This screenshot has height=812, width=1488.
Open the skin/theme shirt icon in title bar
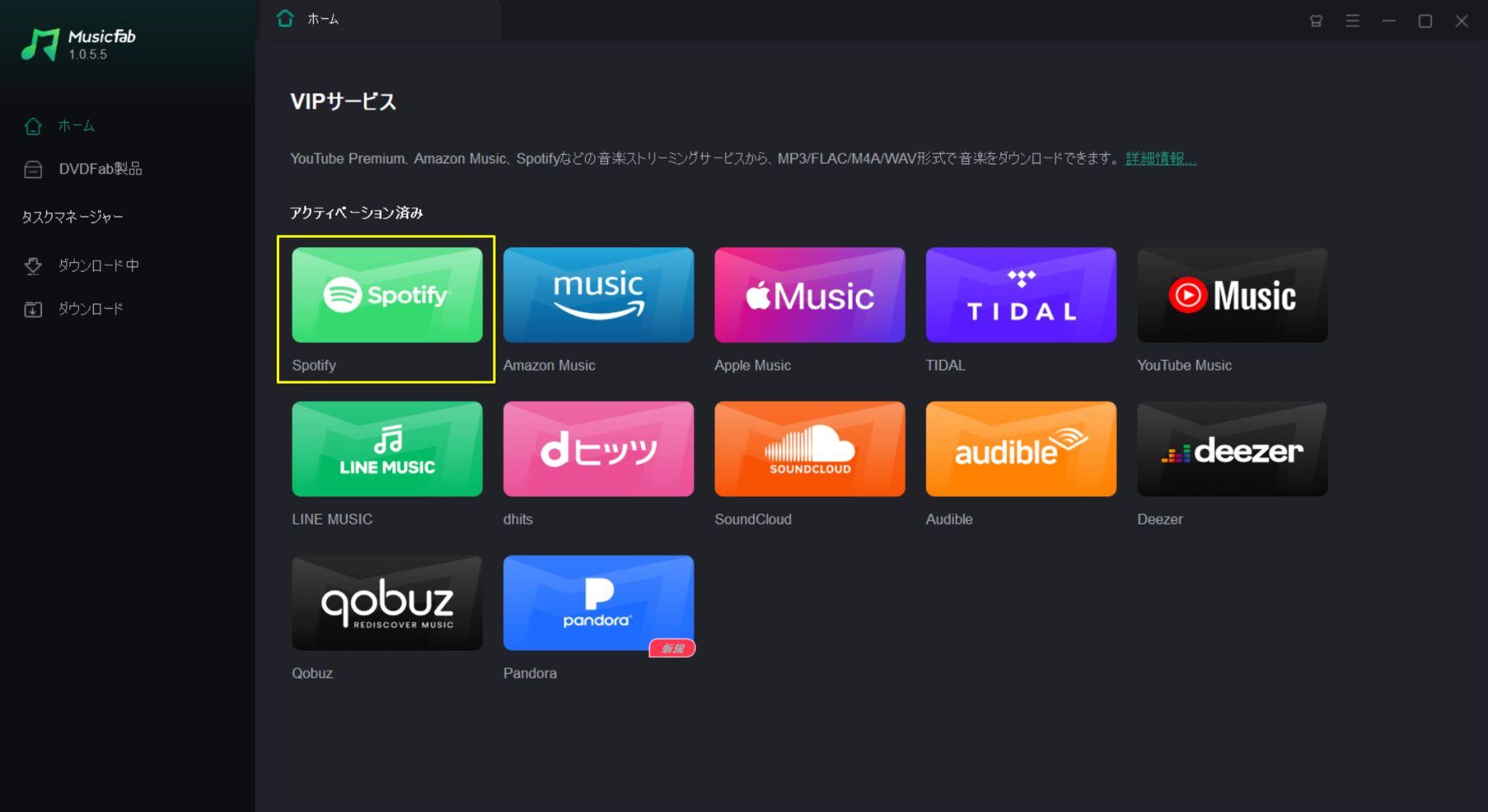pyautogui.click(x=1316, y=21)
